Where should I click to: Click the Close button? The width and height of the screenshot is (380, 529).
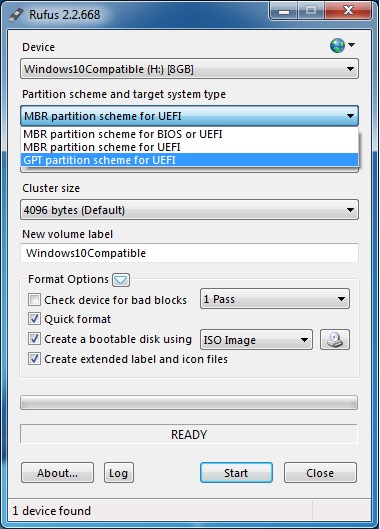[320, 473]
